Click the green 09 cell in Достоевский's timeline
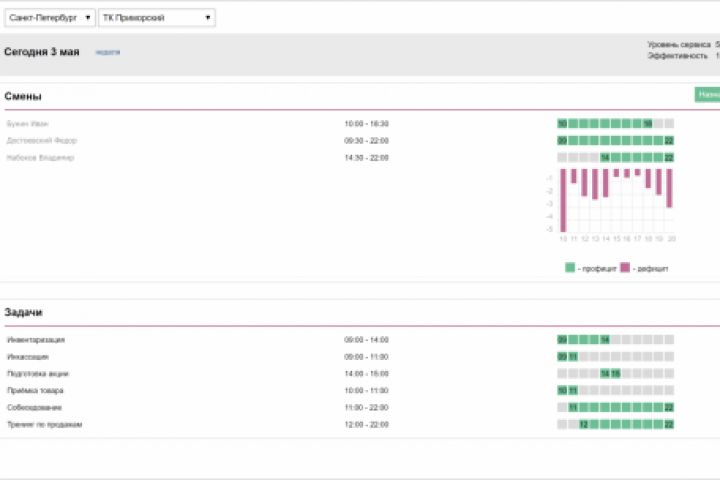Screen dimensions: 720x480 pyautogui.click(x=562, y=141)
